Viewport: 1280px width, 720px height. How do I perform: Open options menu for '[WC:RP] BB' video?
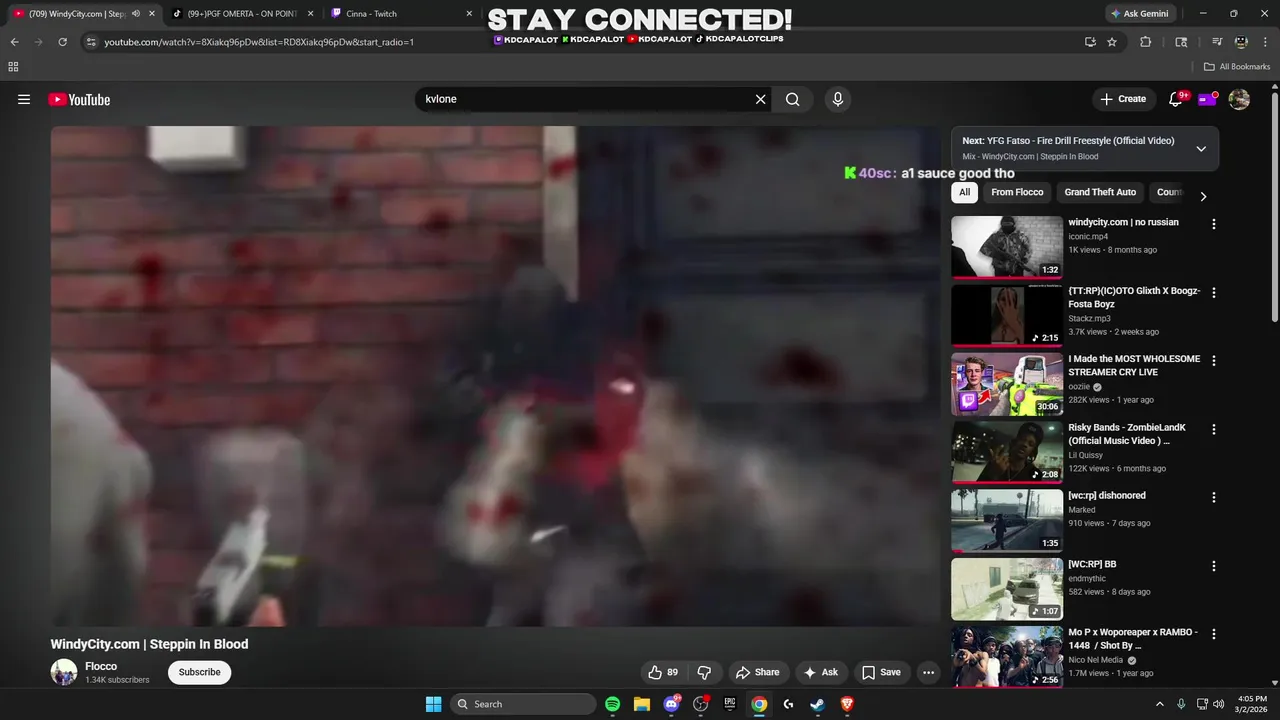pos(1214,566)
